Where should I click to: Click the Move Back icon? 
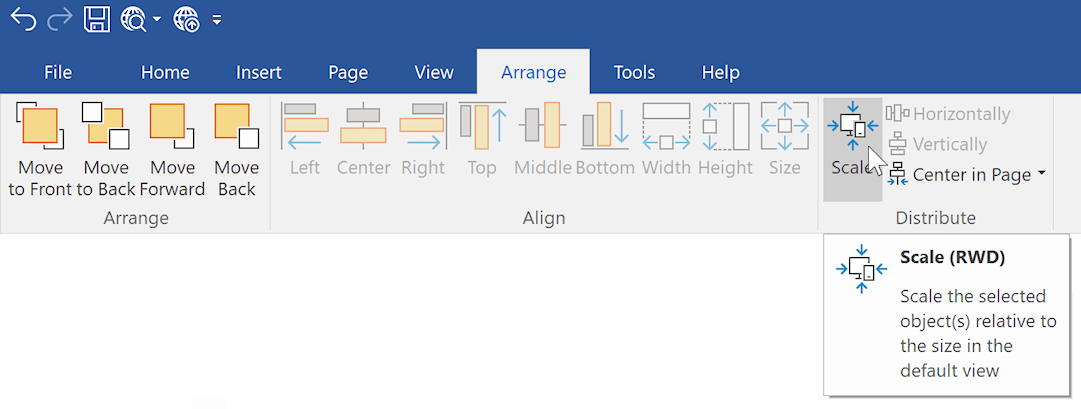click(236, 127)
